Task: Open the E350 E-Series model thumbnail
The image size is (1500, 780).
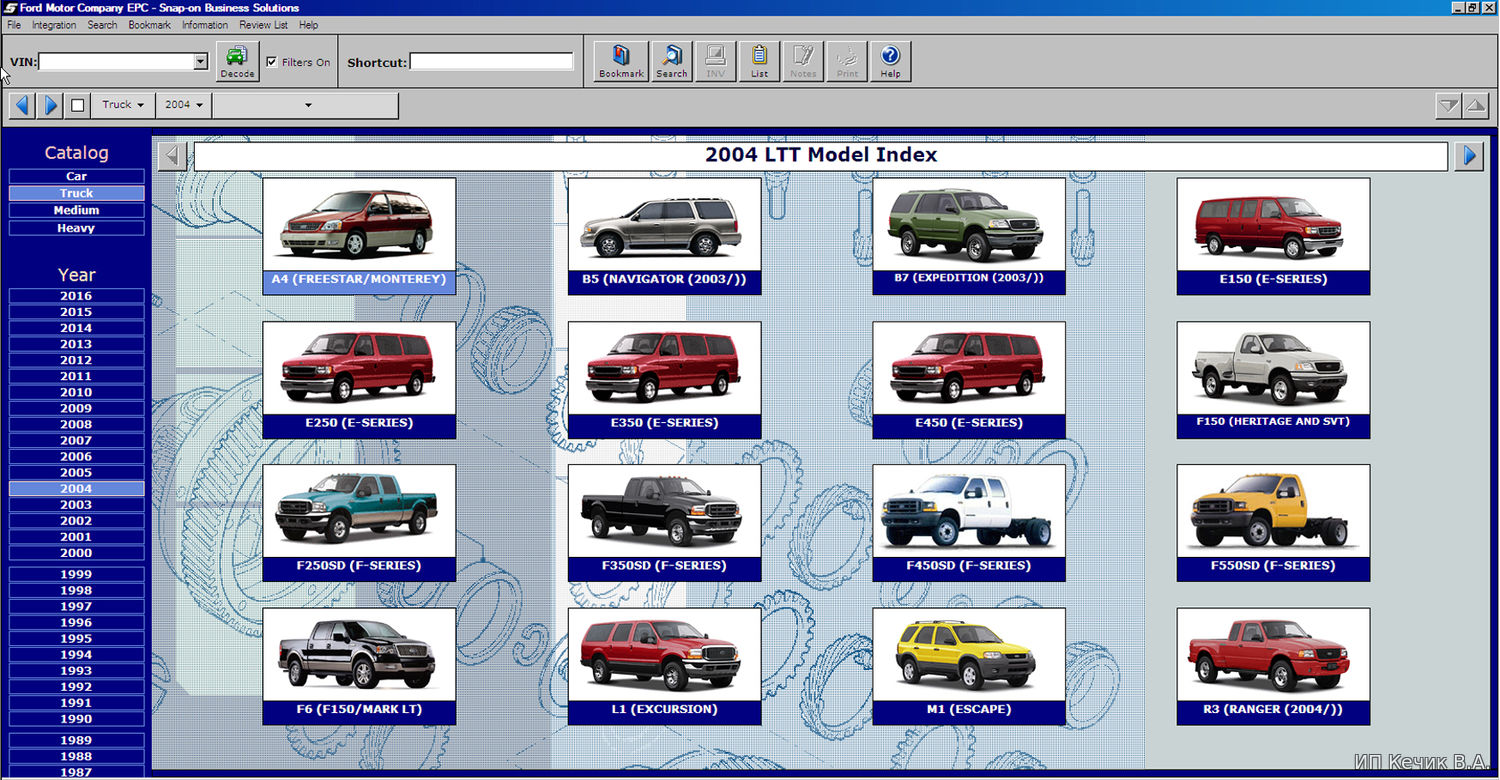Action: [x=664, y=380]
